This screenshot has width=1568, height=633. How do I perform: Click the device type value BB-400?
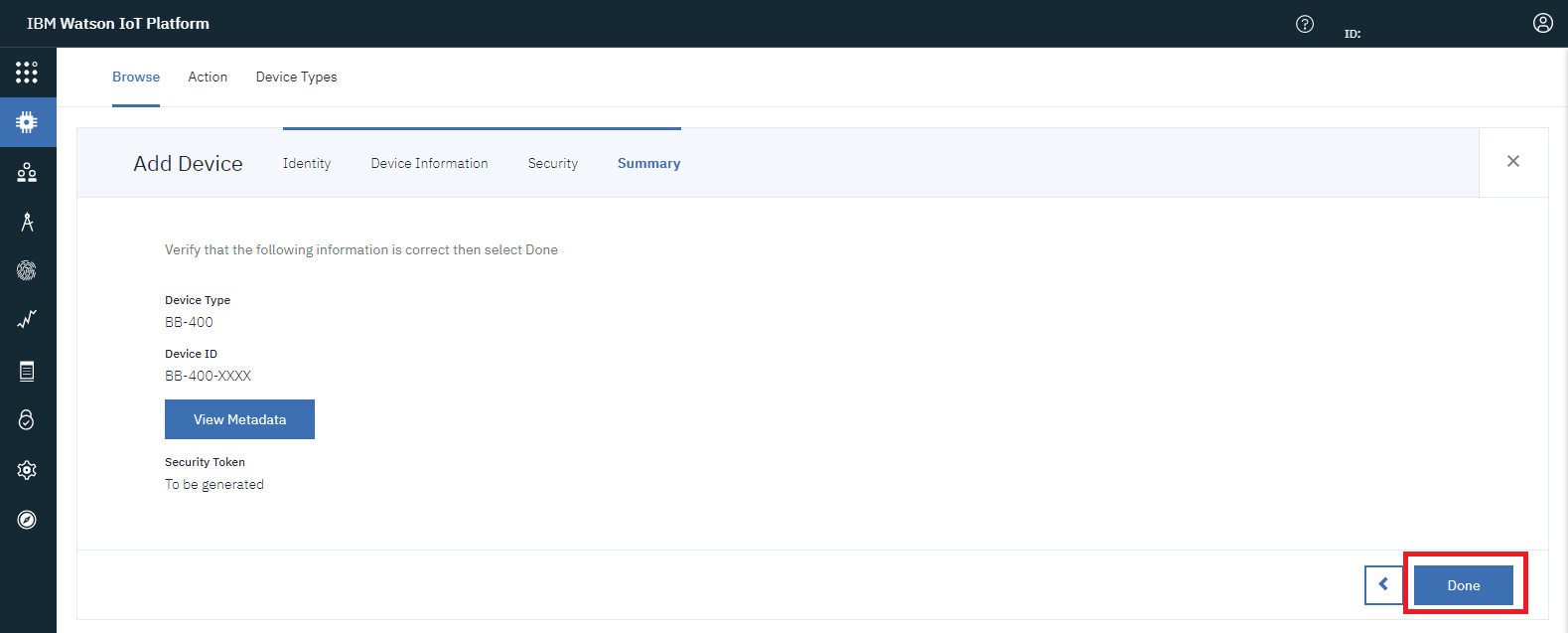(189, 322)
